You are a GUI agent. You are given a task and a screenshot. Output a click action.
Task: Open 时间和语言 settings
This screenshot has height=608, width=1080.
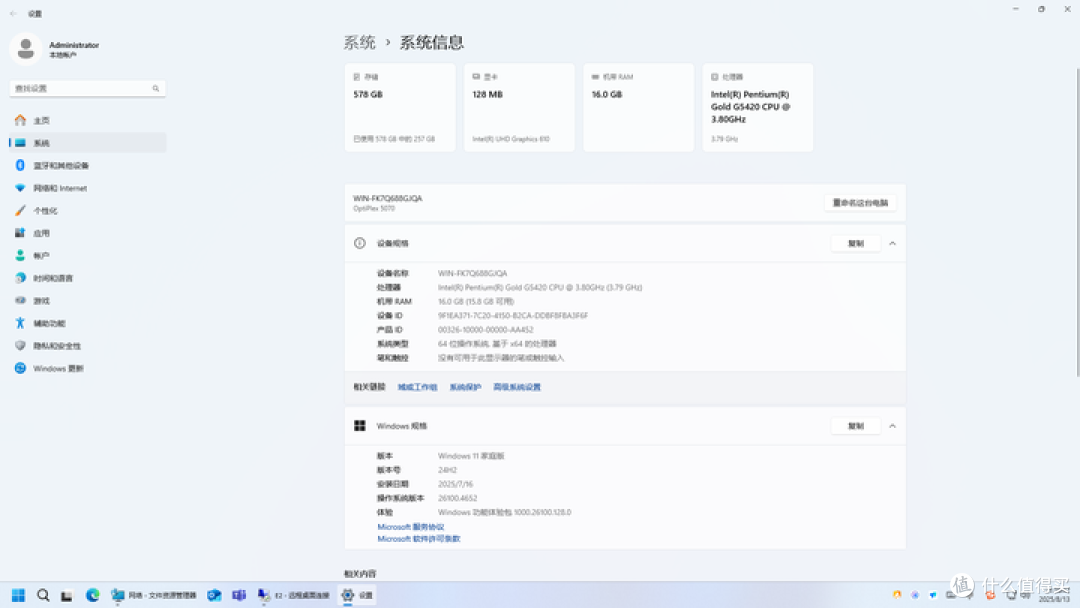click(x=87, y=278)
